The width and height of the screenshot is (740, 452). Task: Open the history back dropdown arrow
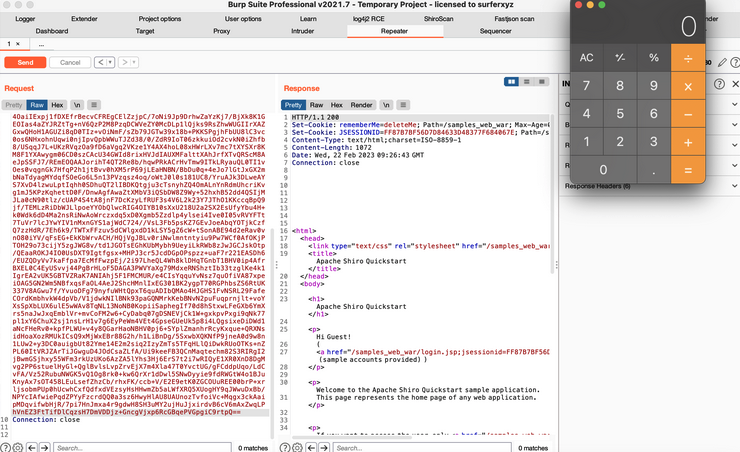click(110, 62)
